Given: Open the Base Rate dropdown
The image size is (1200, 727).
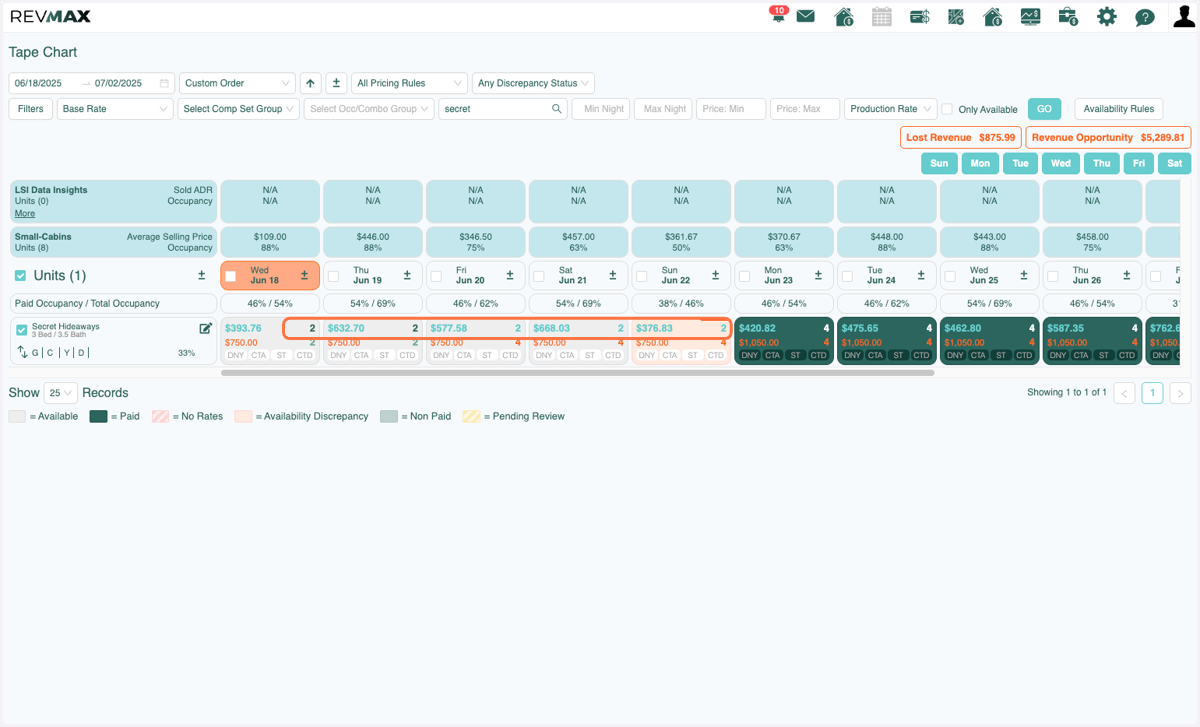Looking at the screenshot, I should [115, 109].
